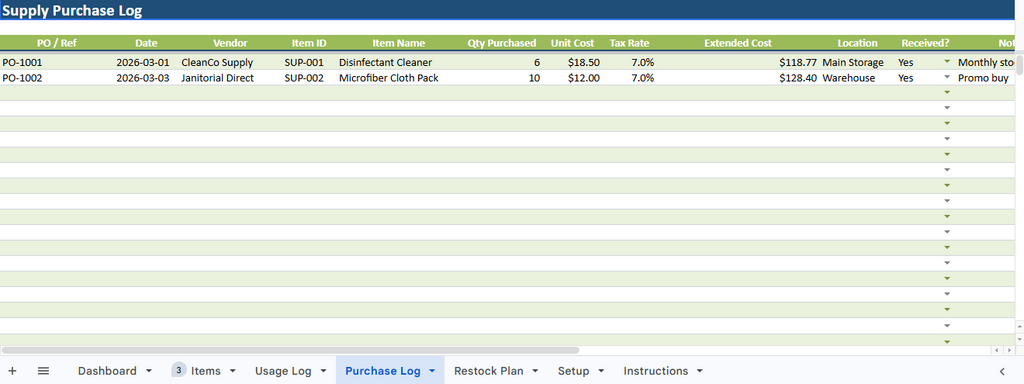Viewport: 1024px width, 384px height.
Task: Switch to the Items sheet tab
Action: [x=206, y=371]
